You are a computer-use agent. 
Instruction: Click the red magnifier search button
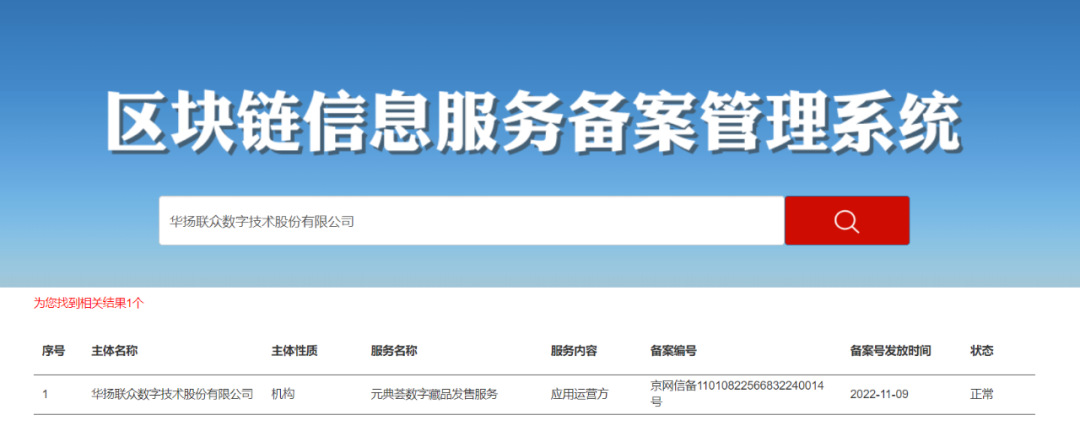click(847, 220)
